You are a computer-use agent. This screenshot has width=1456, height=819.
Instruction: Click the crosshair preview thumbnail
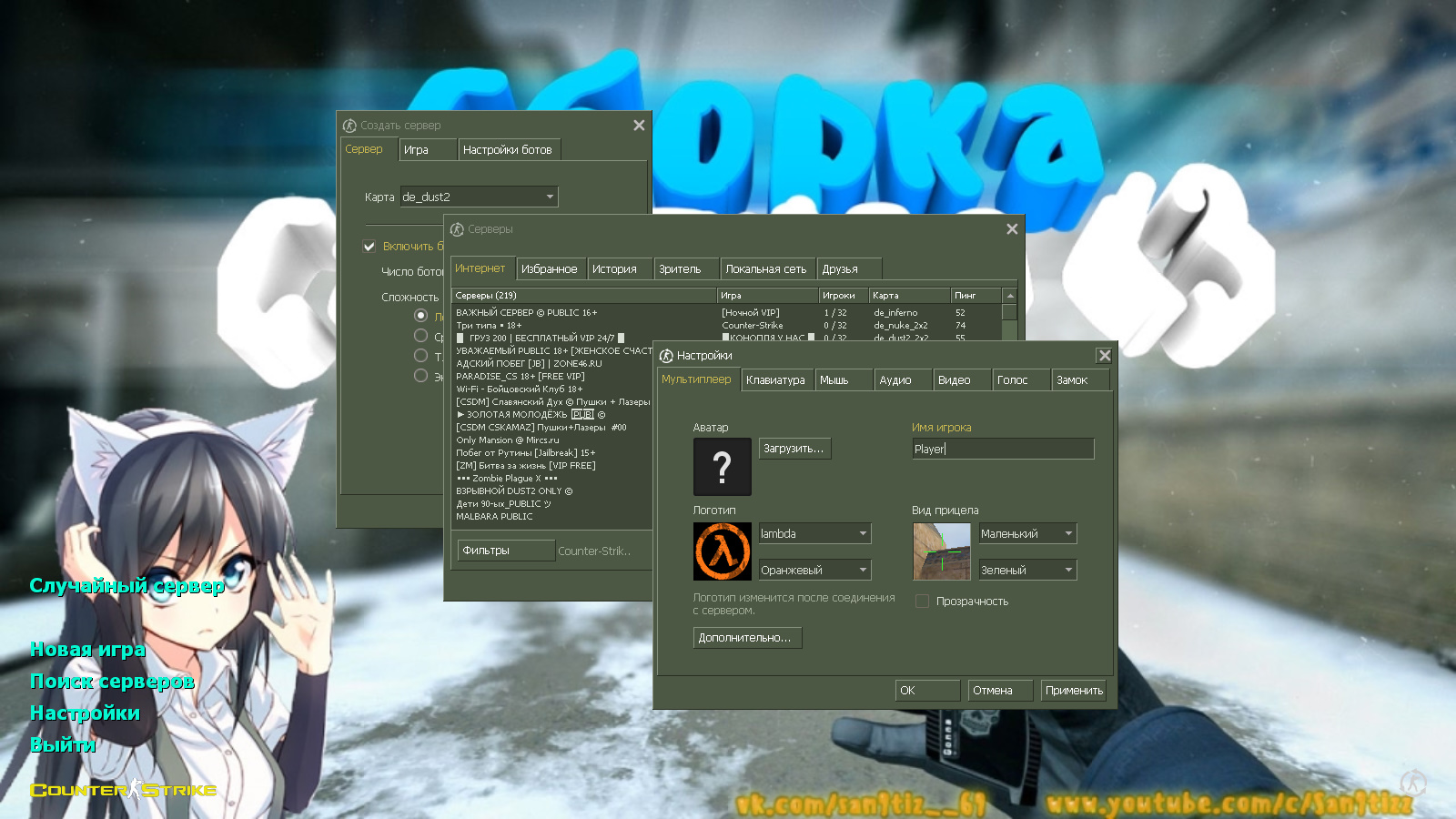pos(941,551)
